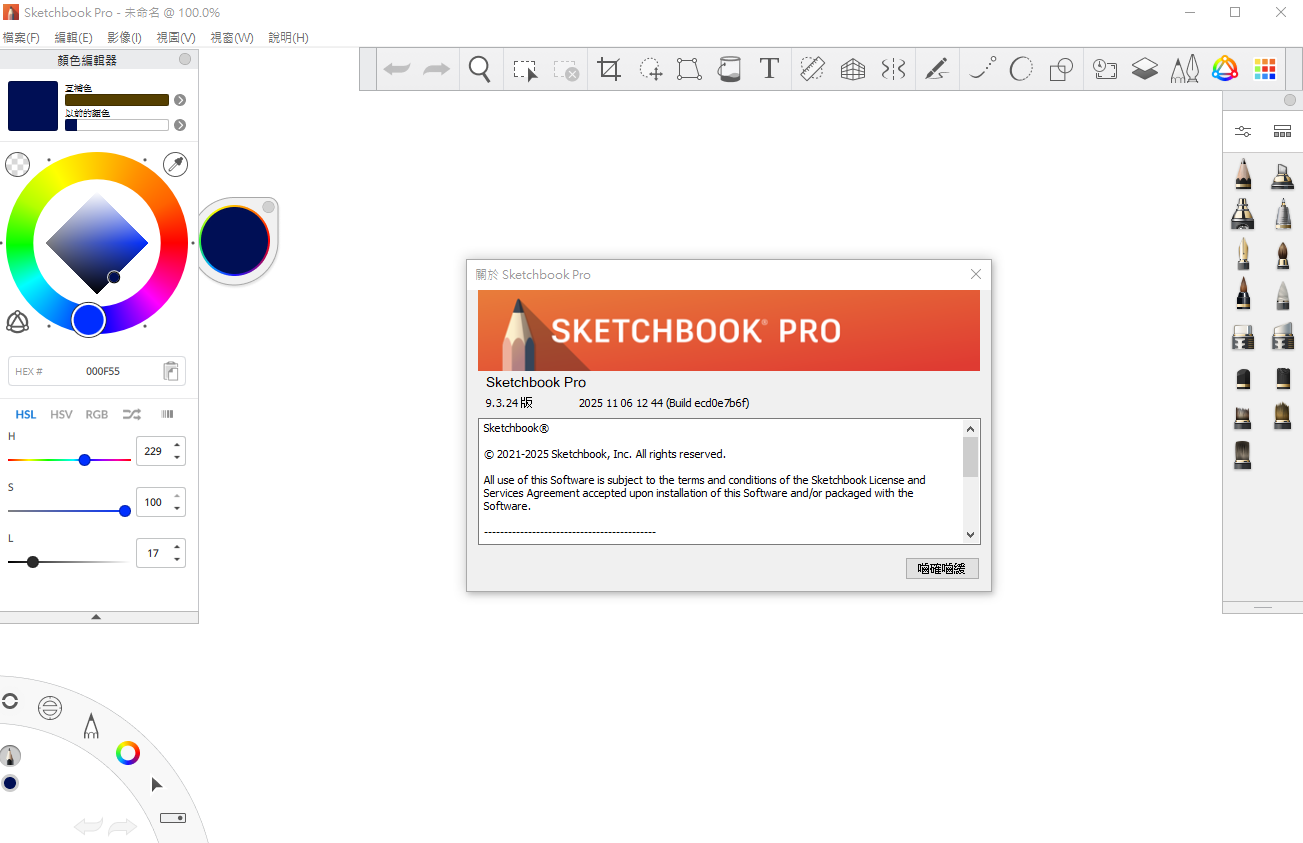Select the Steady Stroke tool
Image resolution: width=1303 pixels, height=843 pixels.
point(936,69)
